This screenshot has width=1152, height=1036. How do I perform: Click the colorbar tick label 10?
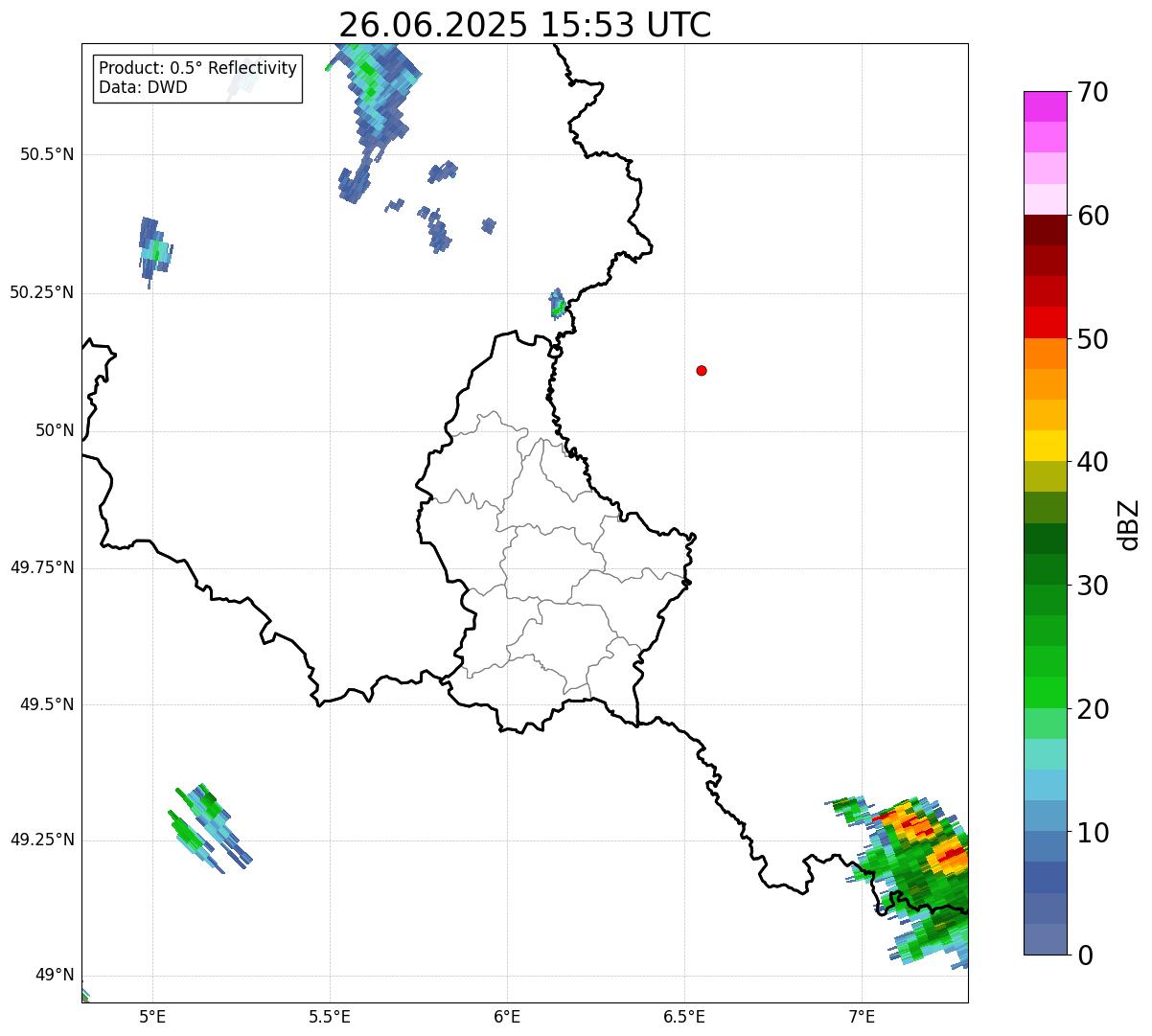[x=1092, y=833]
